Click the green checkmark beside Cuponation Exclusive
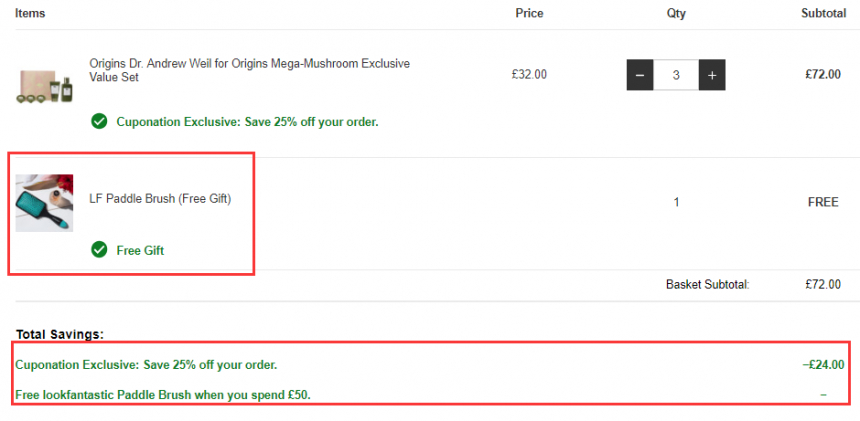This screenshot has width=860, height=421. [99, 121]
